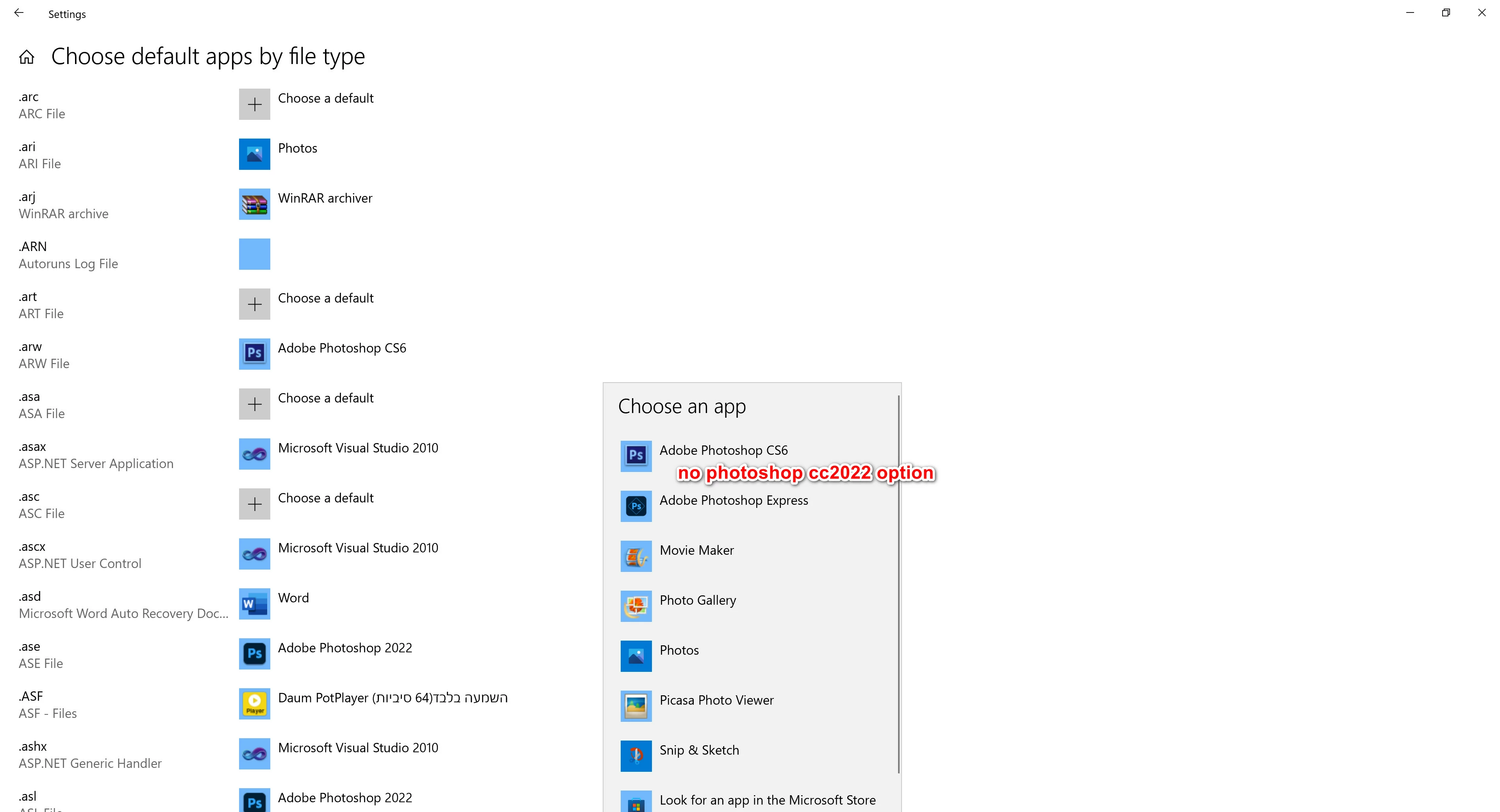Pick Movie Maker in Choose an app
The height and width of the screenshot is (812, 1500).
[x=696, y=551]
